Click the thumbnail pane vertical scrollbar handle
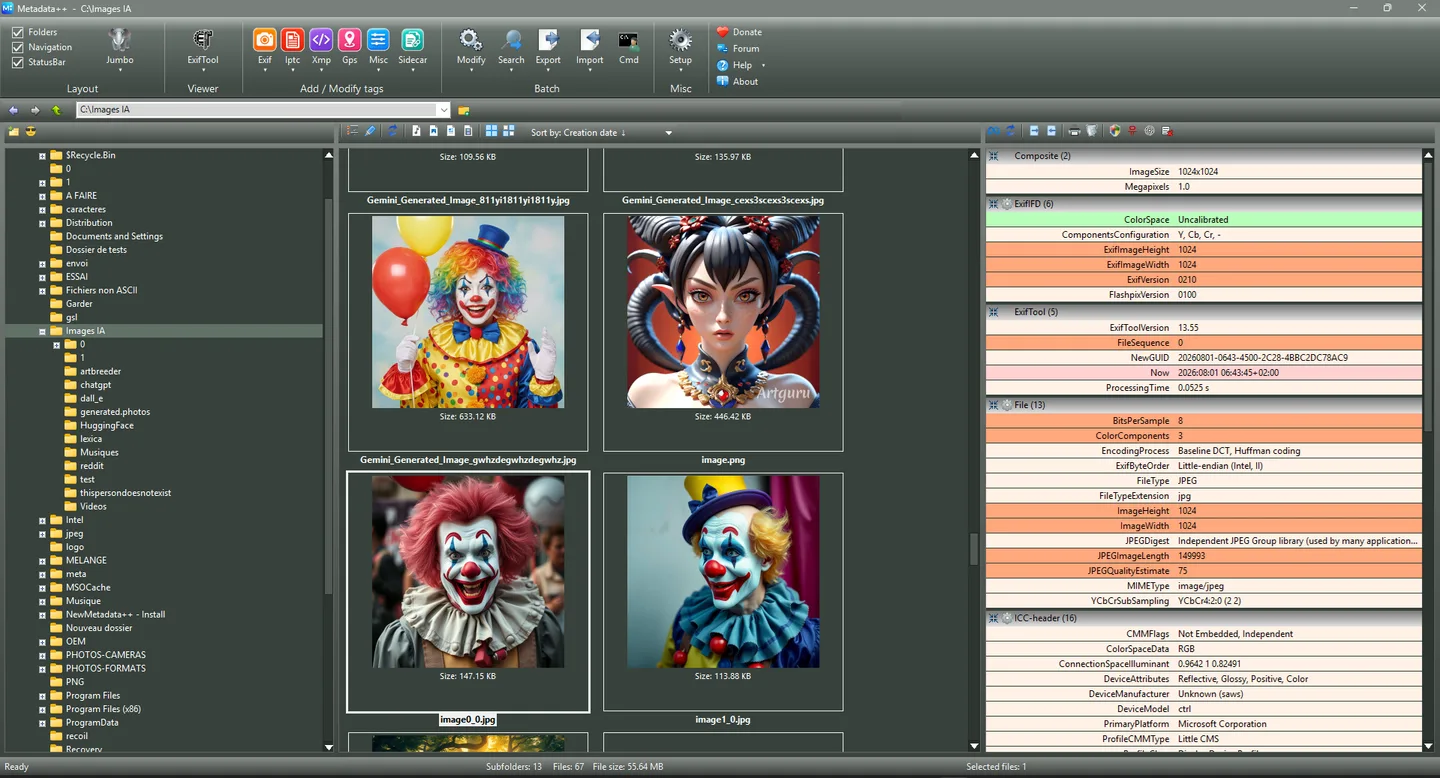The width and height of the screenshot is (1440, 778). pyautogui.click(x=975, y=549)
